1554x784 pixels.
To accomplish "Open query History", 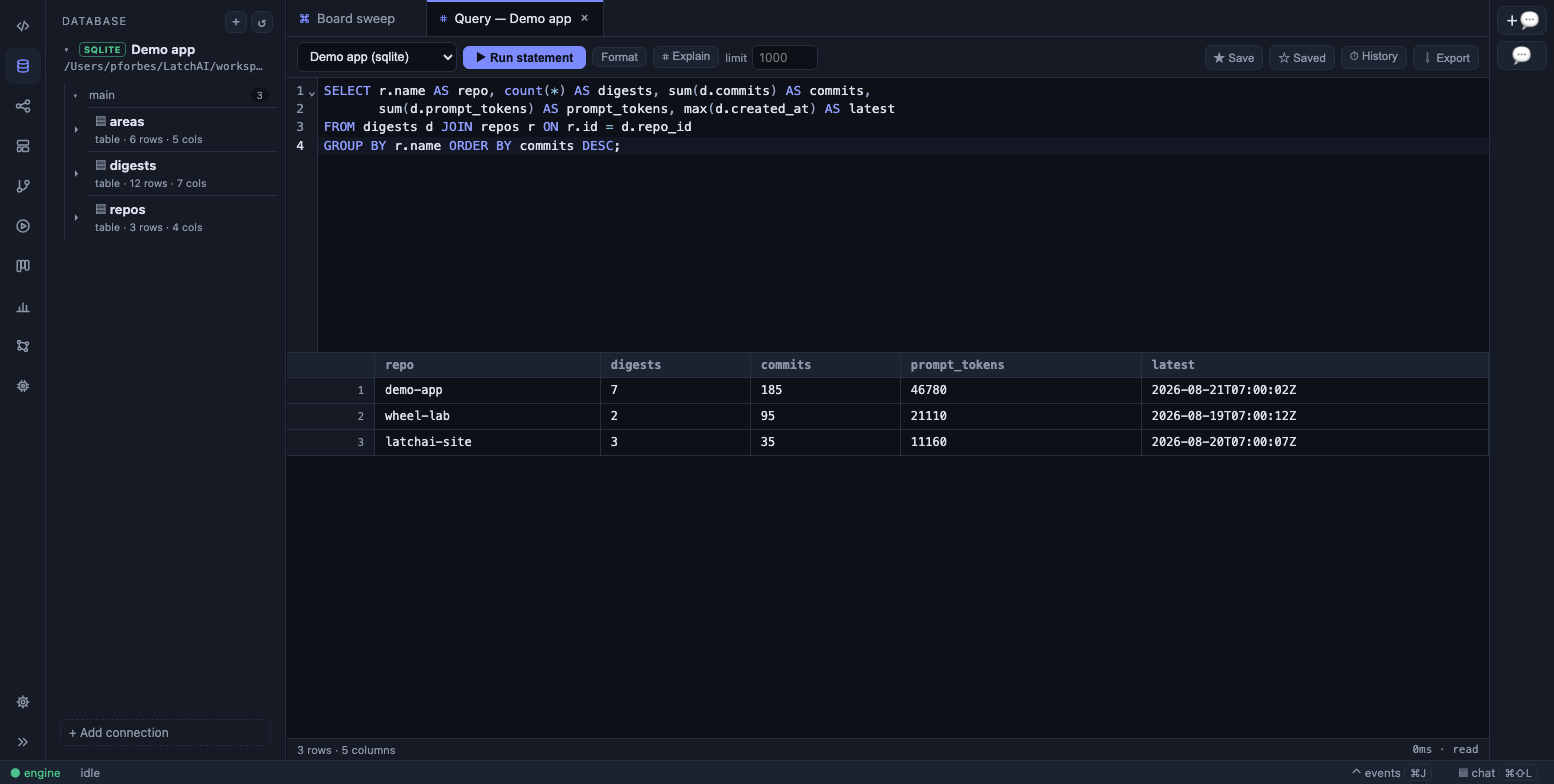I will 1373,57.
